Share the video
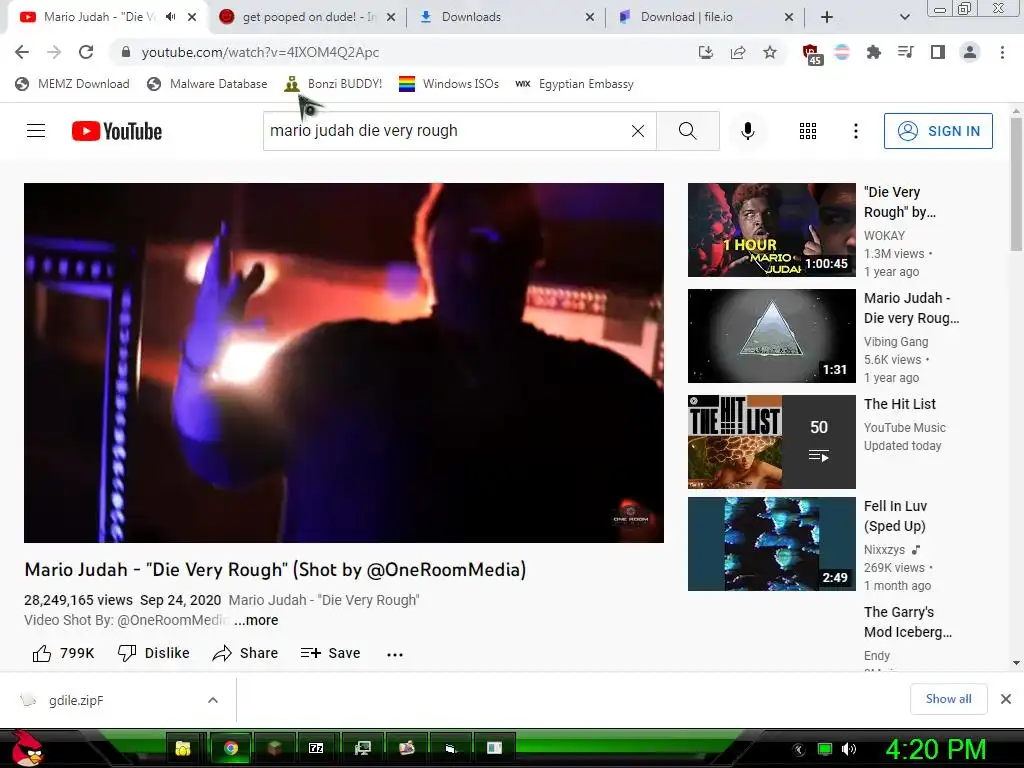The image size is (1024, 768). (x=246, y=653)
